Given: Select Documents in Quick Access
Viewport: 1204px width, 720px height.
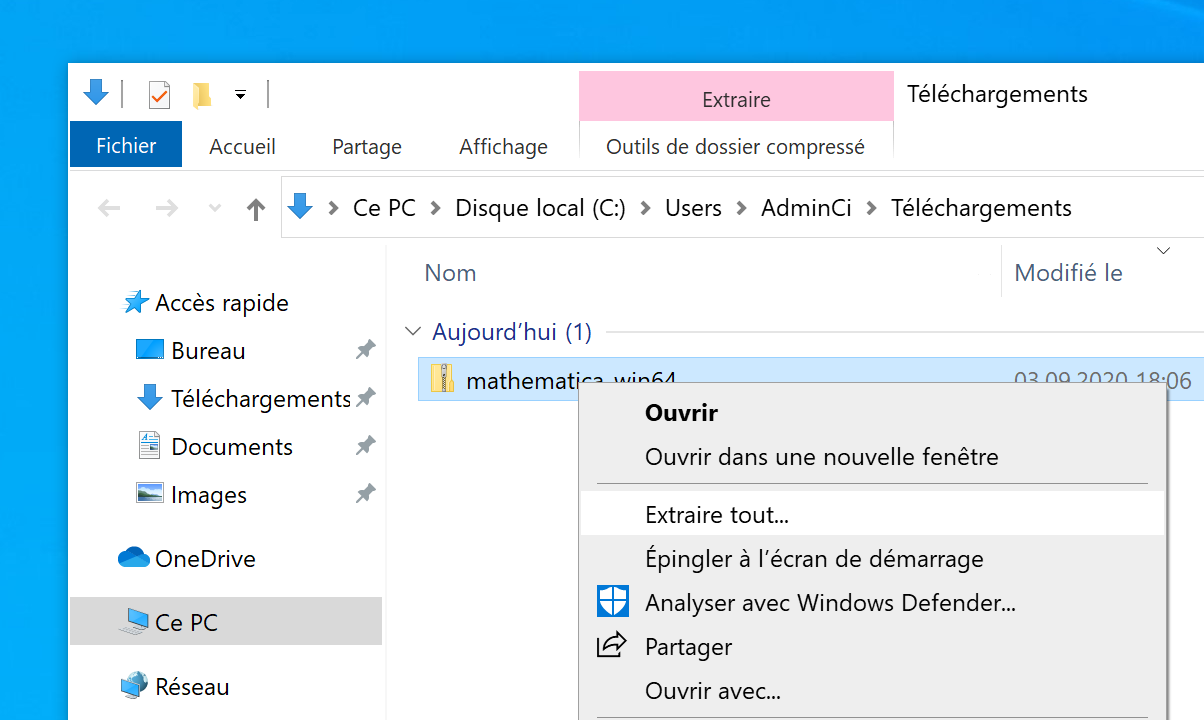Looking at the screenshot, I should pyautogui.click(x=231, y=447).
